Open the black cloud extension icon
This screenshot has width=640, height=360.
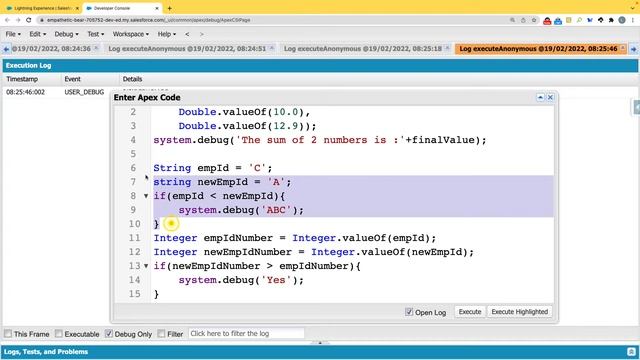click(x=600, y=20)
